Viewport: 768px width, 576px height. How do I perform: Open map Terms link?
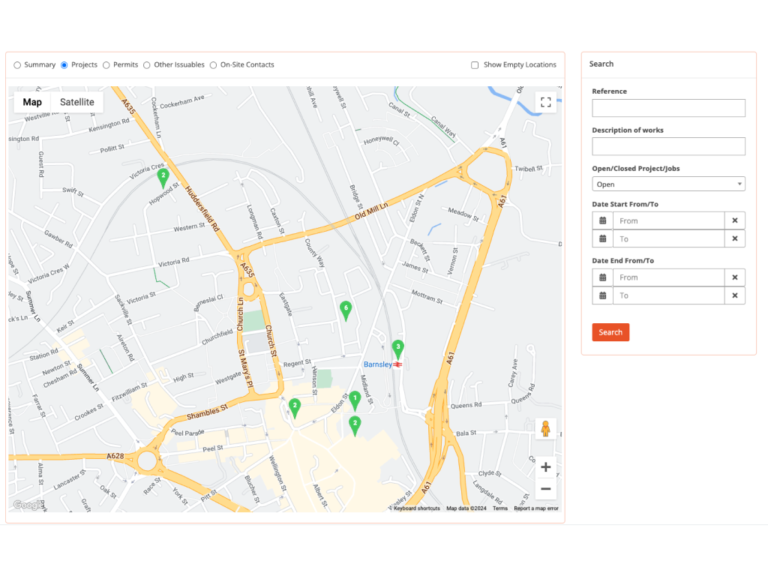500,508
